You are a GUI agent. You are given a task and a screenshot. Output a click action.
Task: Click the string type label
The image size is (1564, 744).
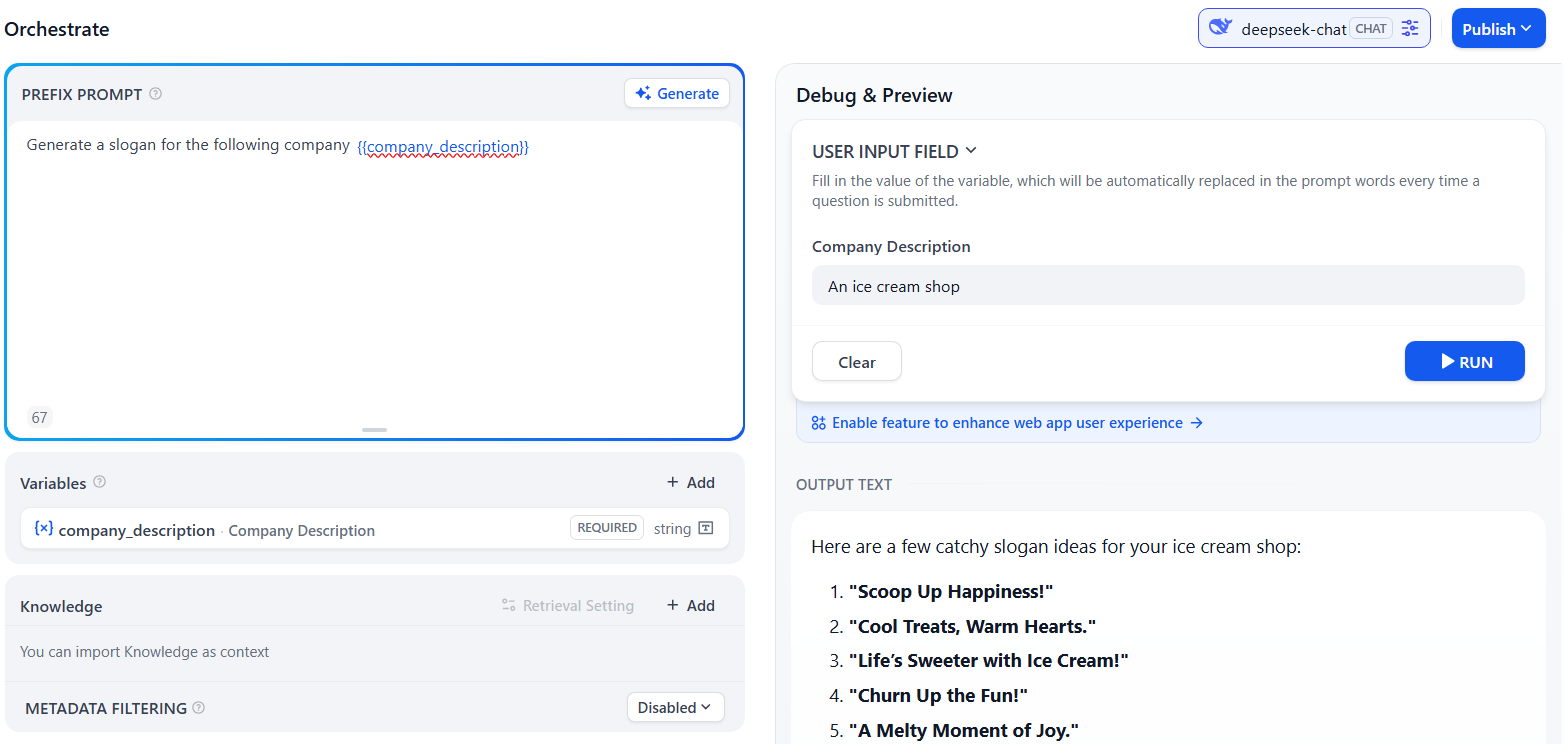coord(672,529)
